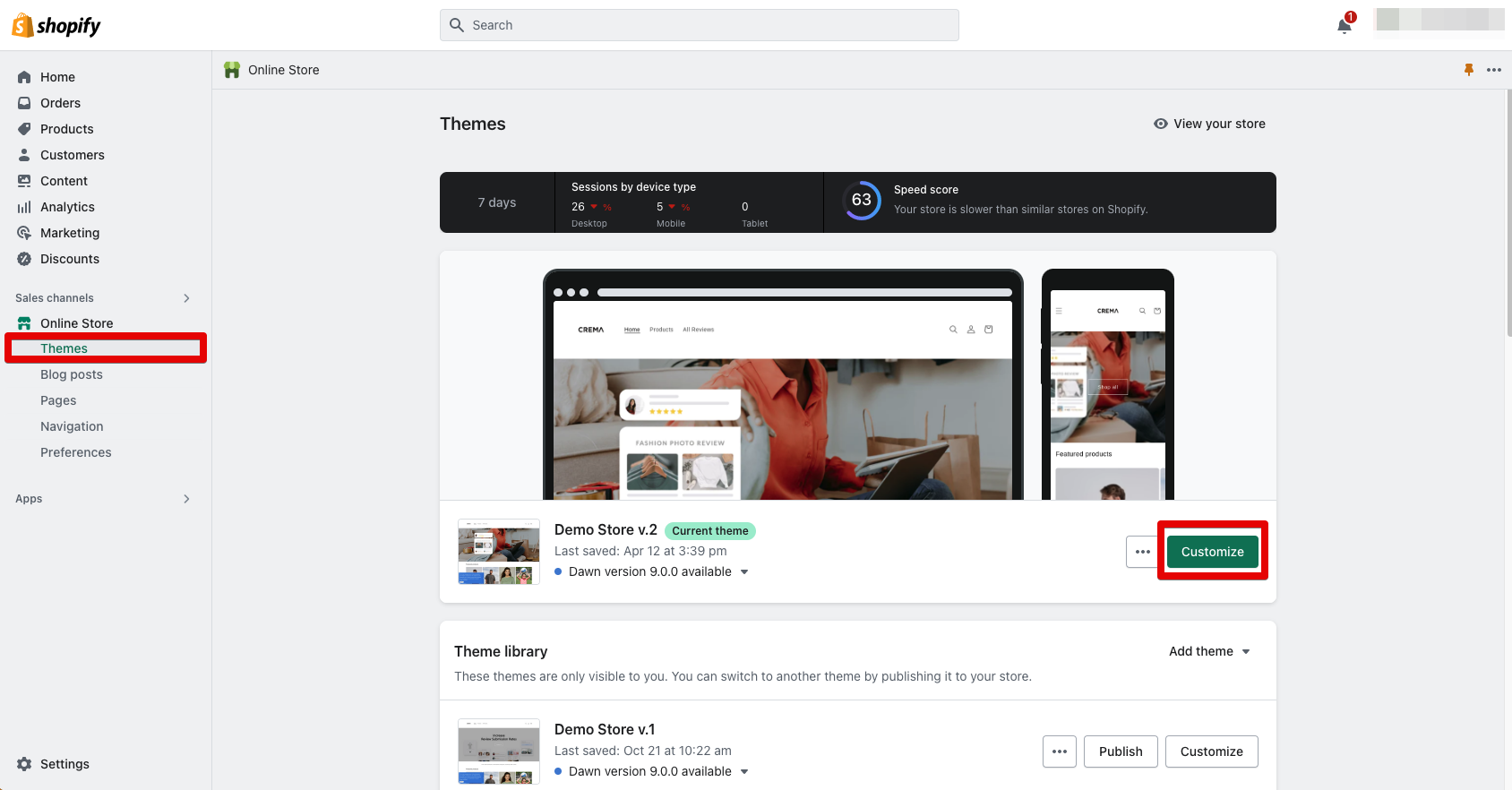
Task: Select Analytics in the sidebar
Action: click(67, 207)
